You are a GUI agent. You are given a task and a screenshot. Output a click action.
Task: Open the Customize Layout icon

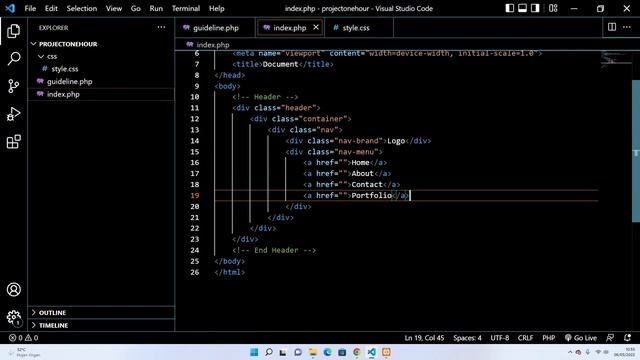point(553,8)
